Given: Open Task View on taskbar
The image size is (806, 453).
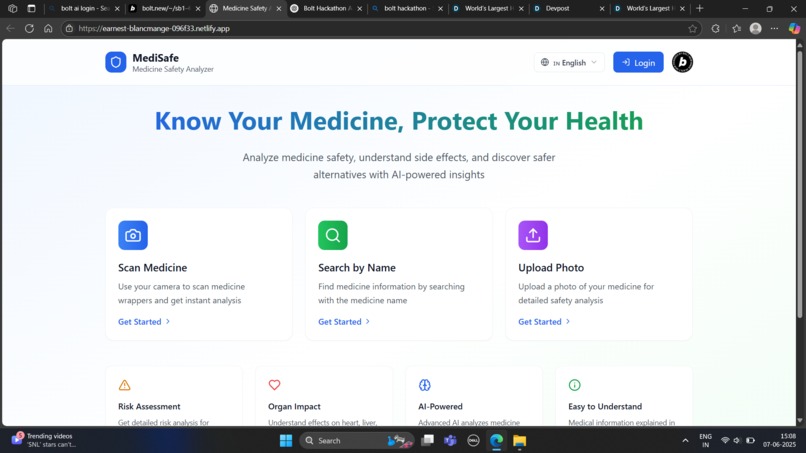Looking at the screenshot, I should (x=427, y=441).
